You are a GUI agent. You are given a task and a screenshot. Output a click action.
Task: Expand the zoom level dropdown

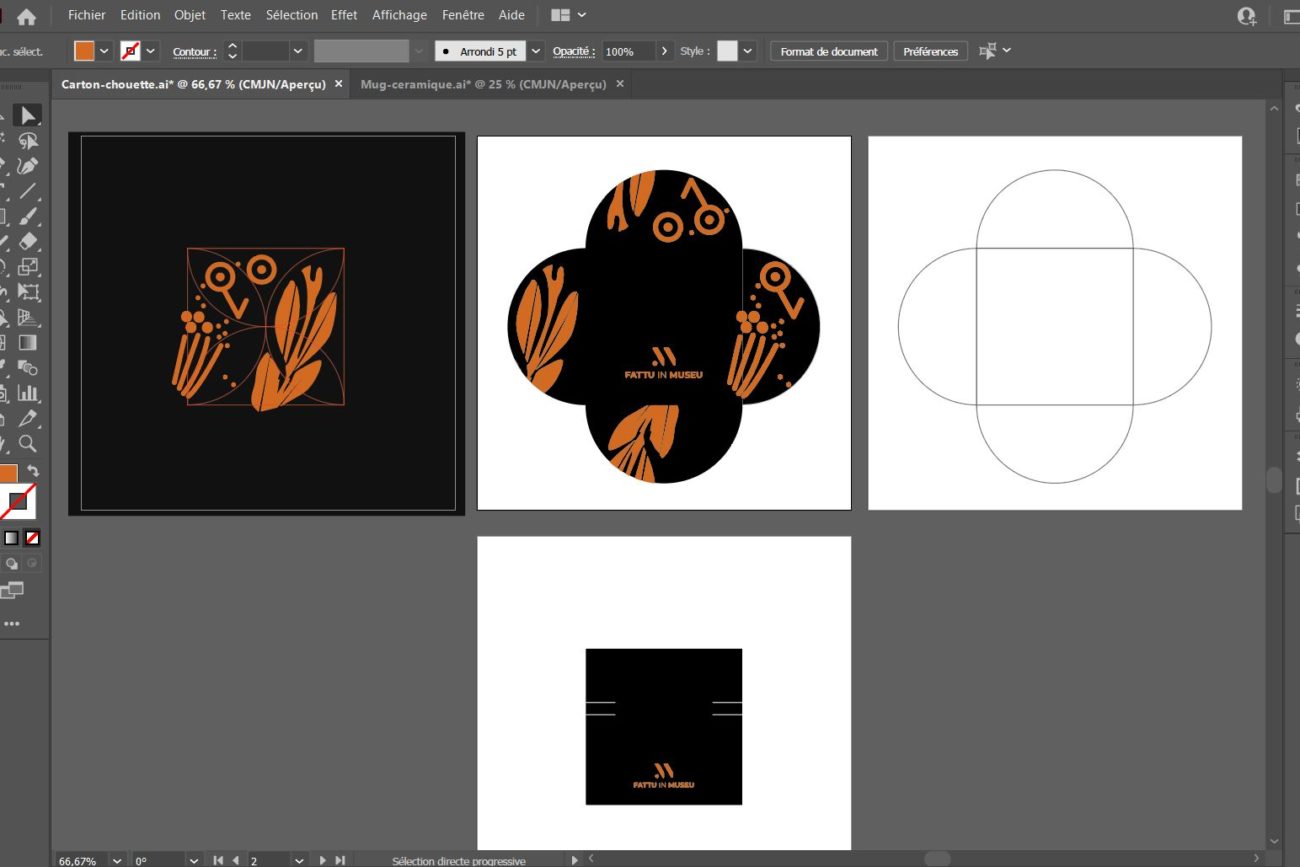pyautogui.click(x=117, y=860)
